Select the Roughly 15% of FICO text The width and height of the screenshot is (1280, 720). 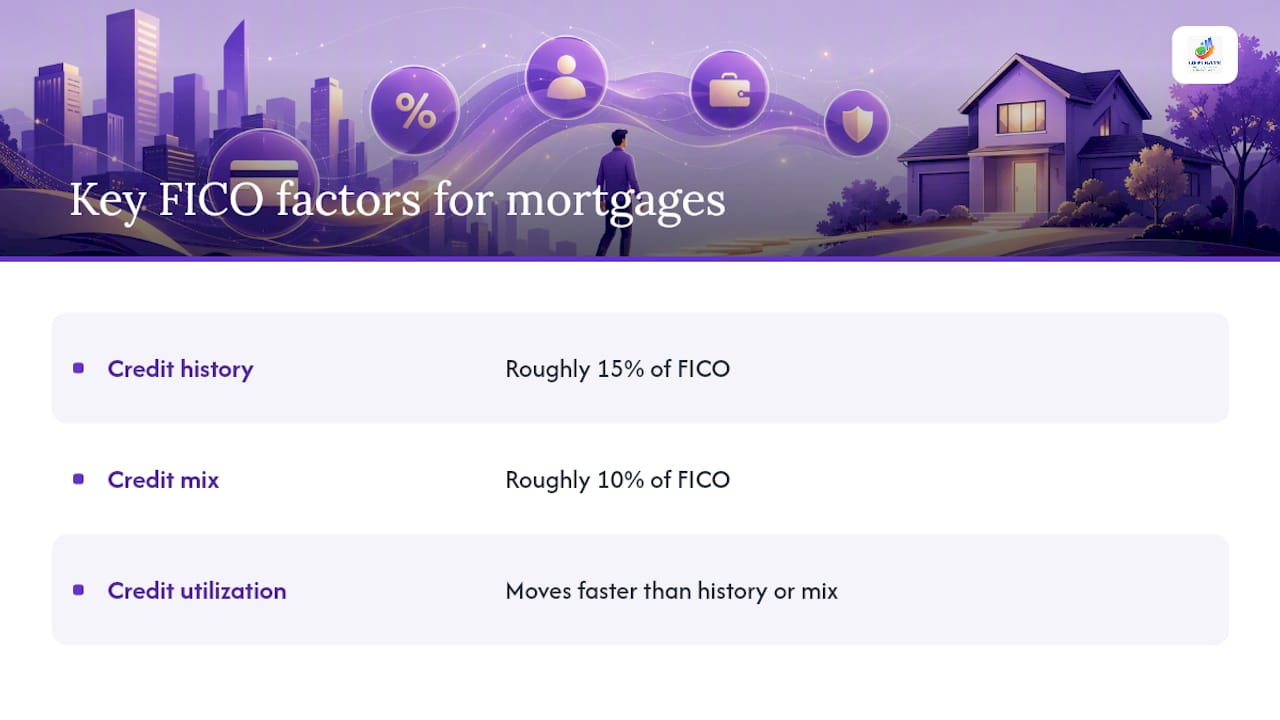tap(618, 369)
